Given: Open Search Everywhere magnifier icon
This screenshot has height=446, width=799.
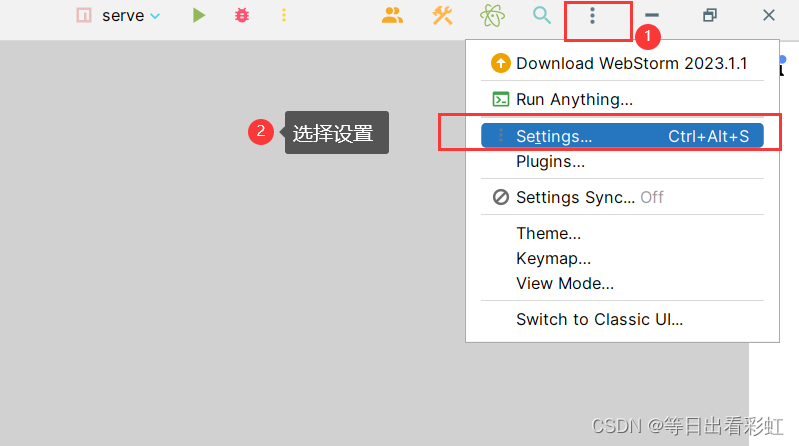Looking at the screenshot, I should pos(542,15).
